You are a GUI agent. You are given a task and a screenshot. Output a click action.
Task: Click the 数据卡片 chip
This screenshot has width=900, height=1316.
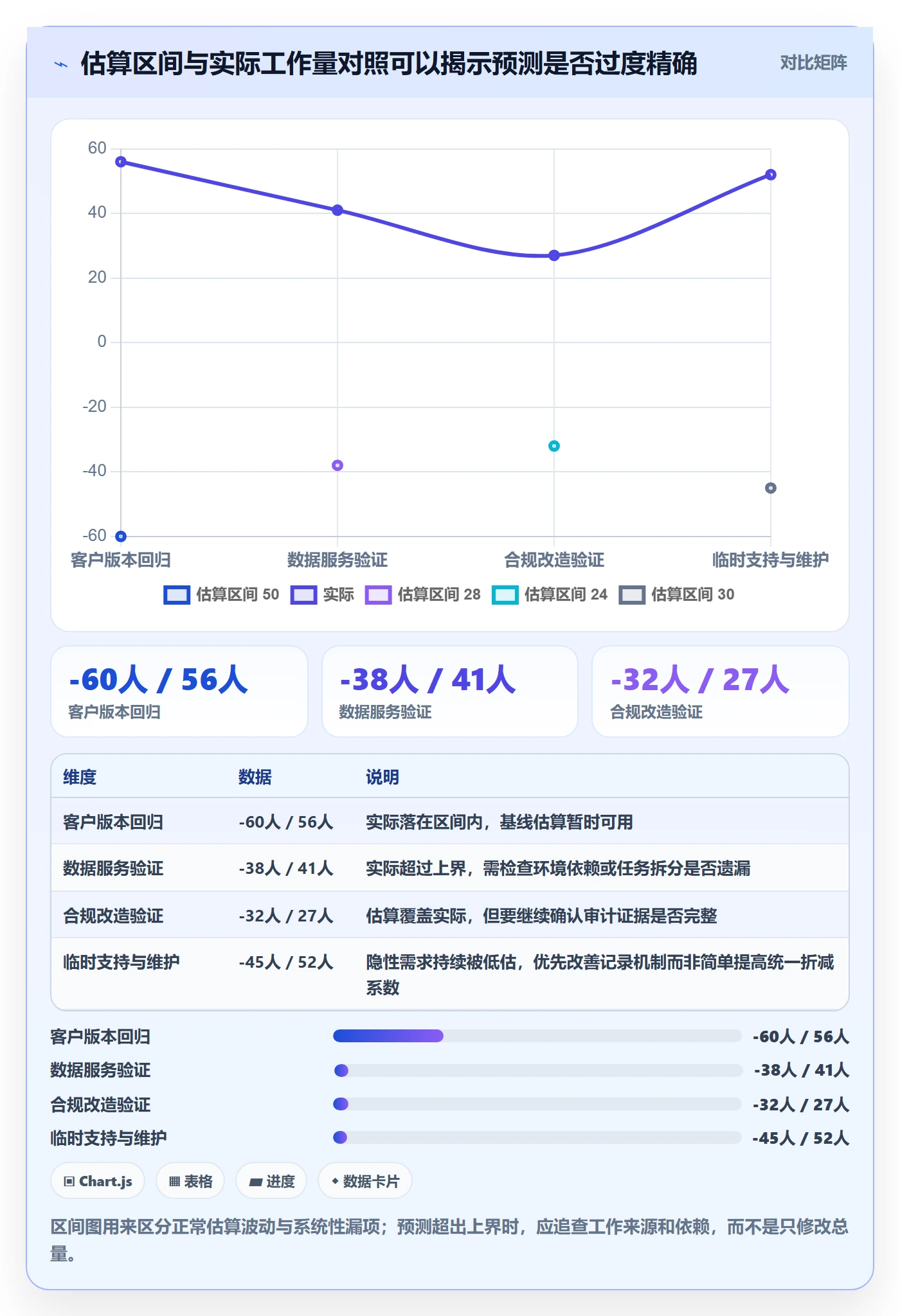(x=365, y=1181)
